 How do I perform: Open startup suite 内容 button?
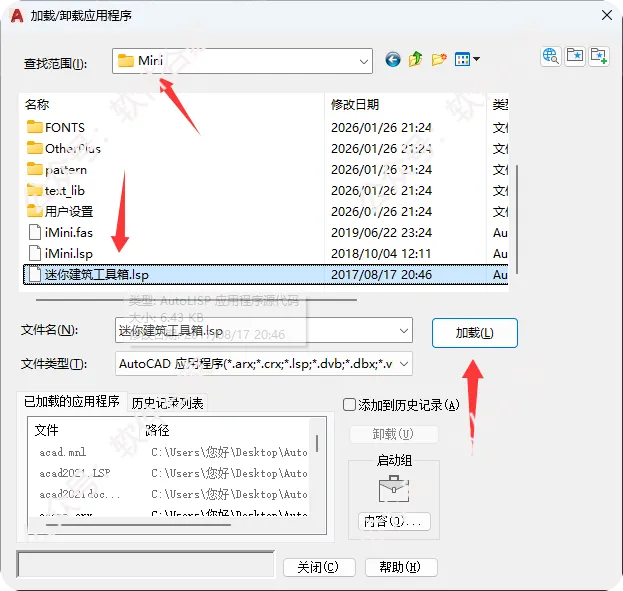point(394,521)
